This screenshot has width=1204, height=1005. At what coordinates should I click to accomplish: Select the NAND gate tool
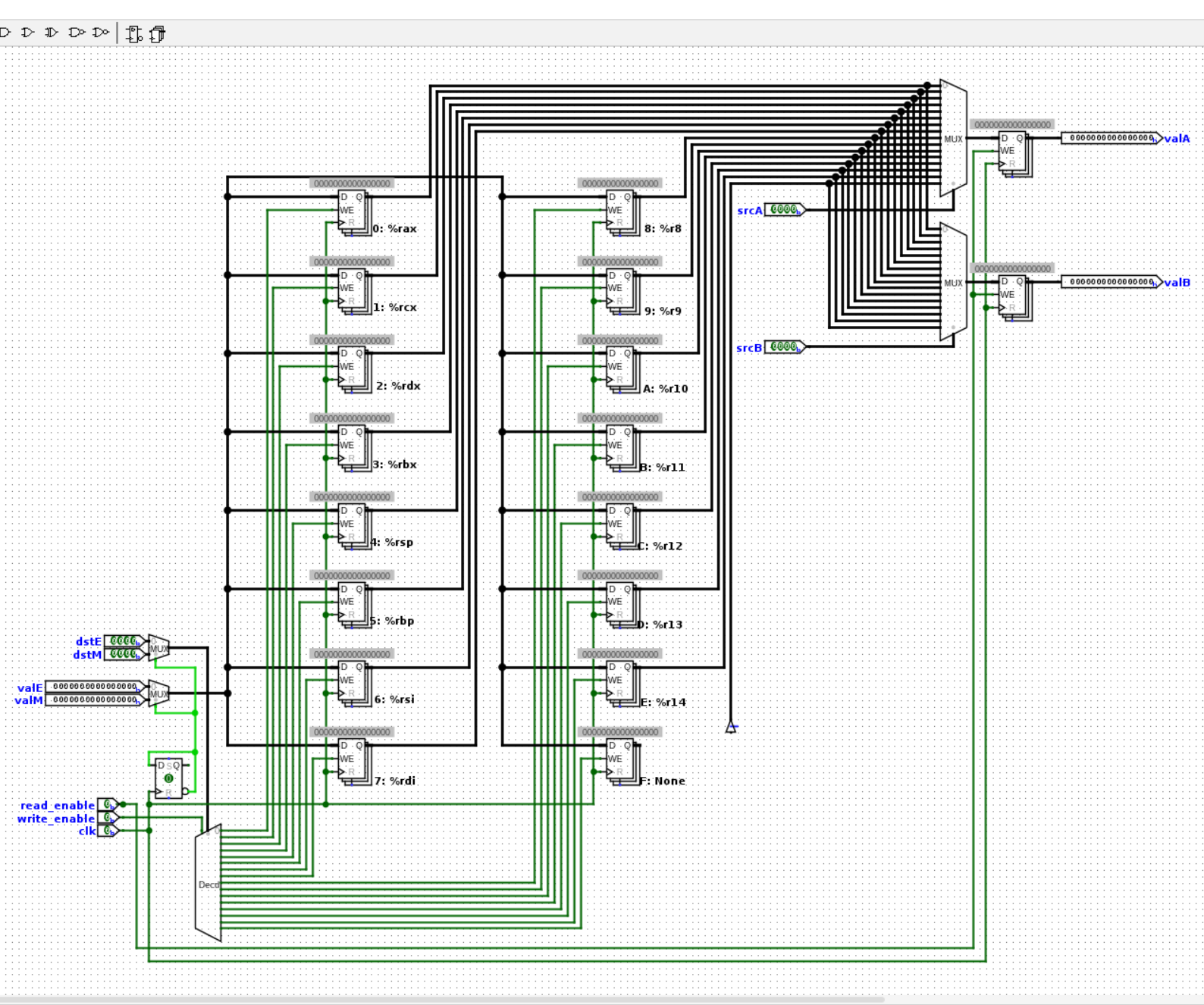[x=77, y=33]
